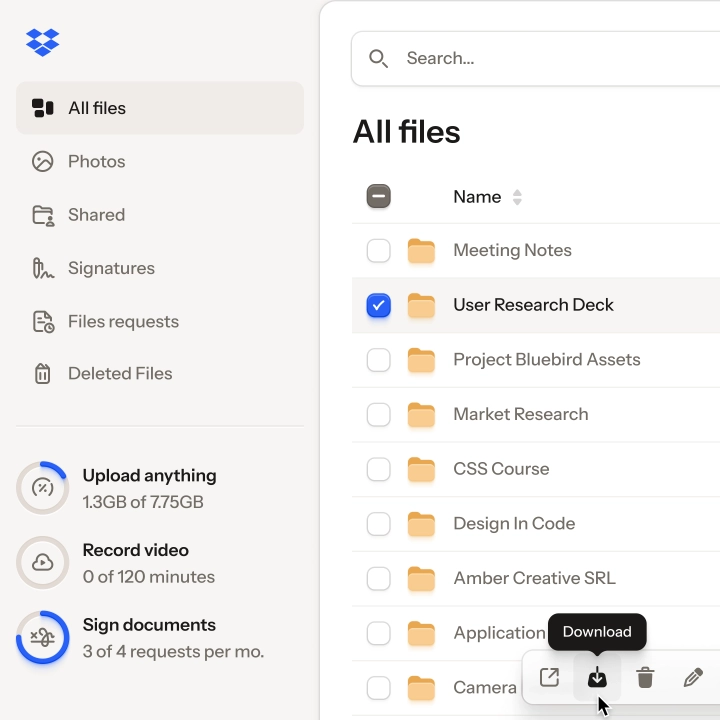Click the Application folder icon
This screenshot has width=720, height=720.
(x=421, y=633)
